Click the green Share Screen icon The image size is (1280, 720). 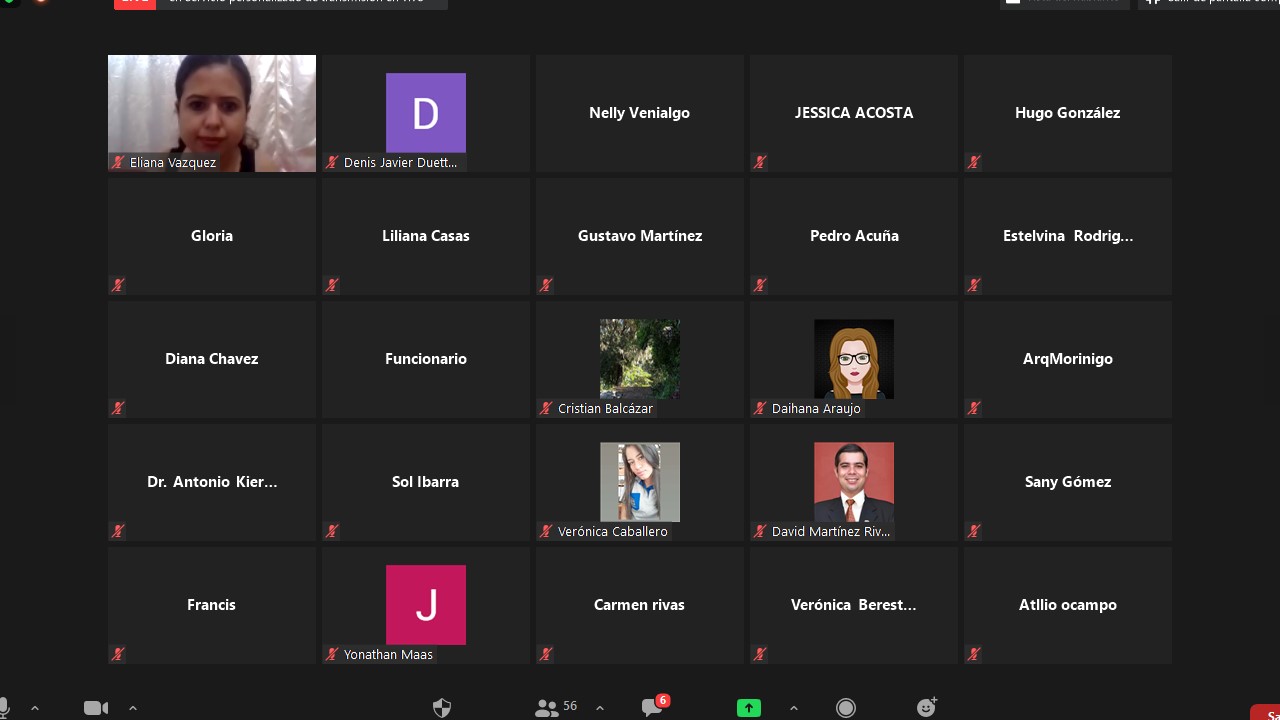[x=749, y=708]
